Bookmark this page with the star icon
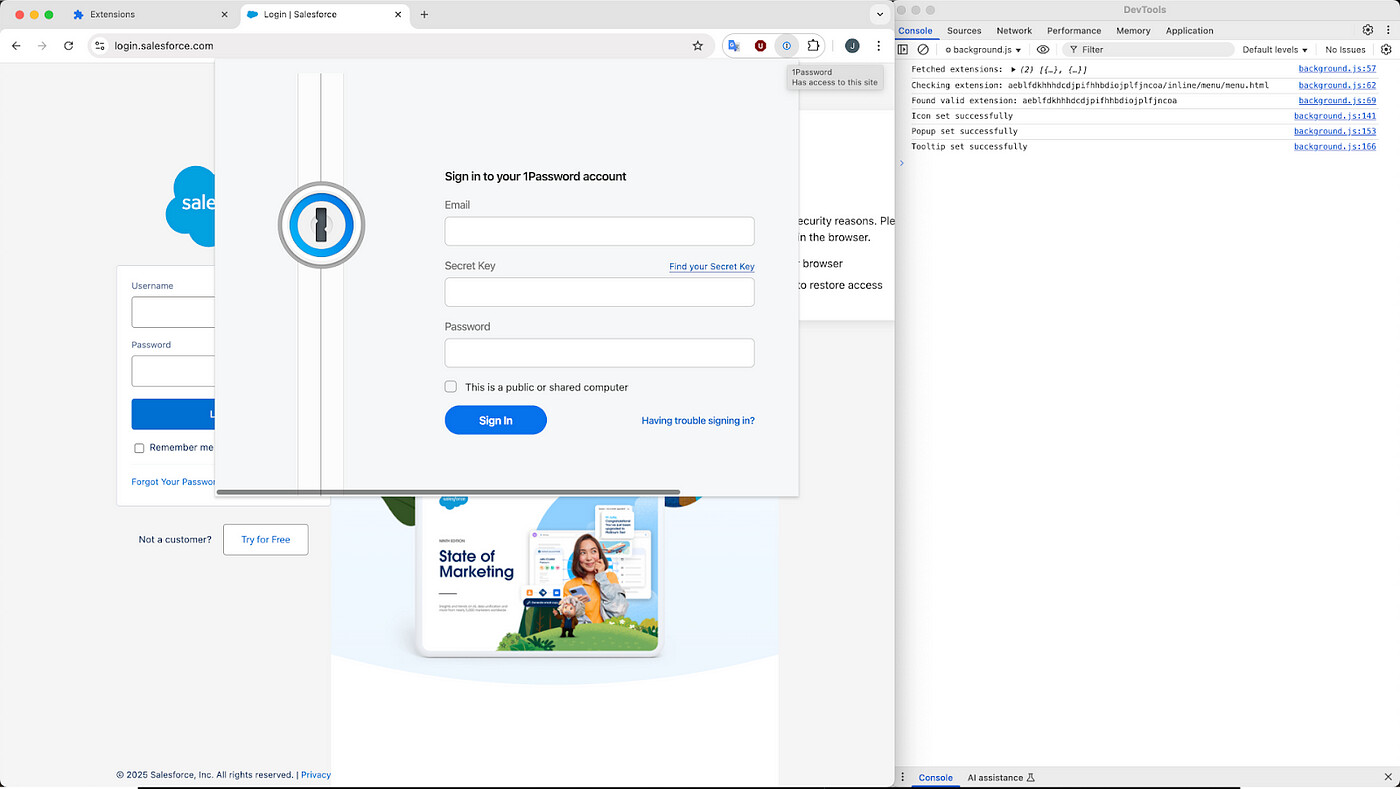 click(x=698, y=46)
